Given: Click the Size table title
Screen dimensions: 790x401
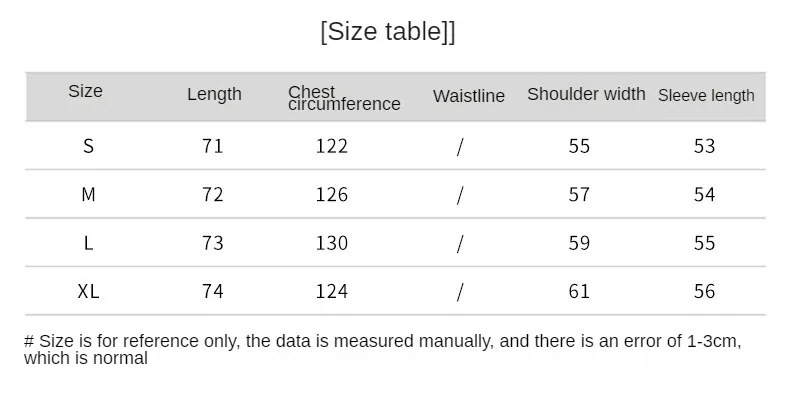Looking at the screenshot, I should (387, 31).
